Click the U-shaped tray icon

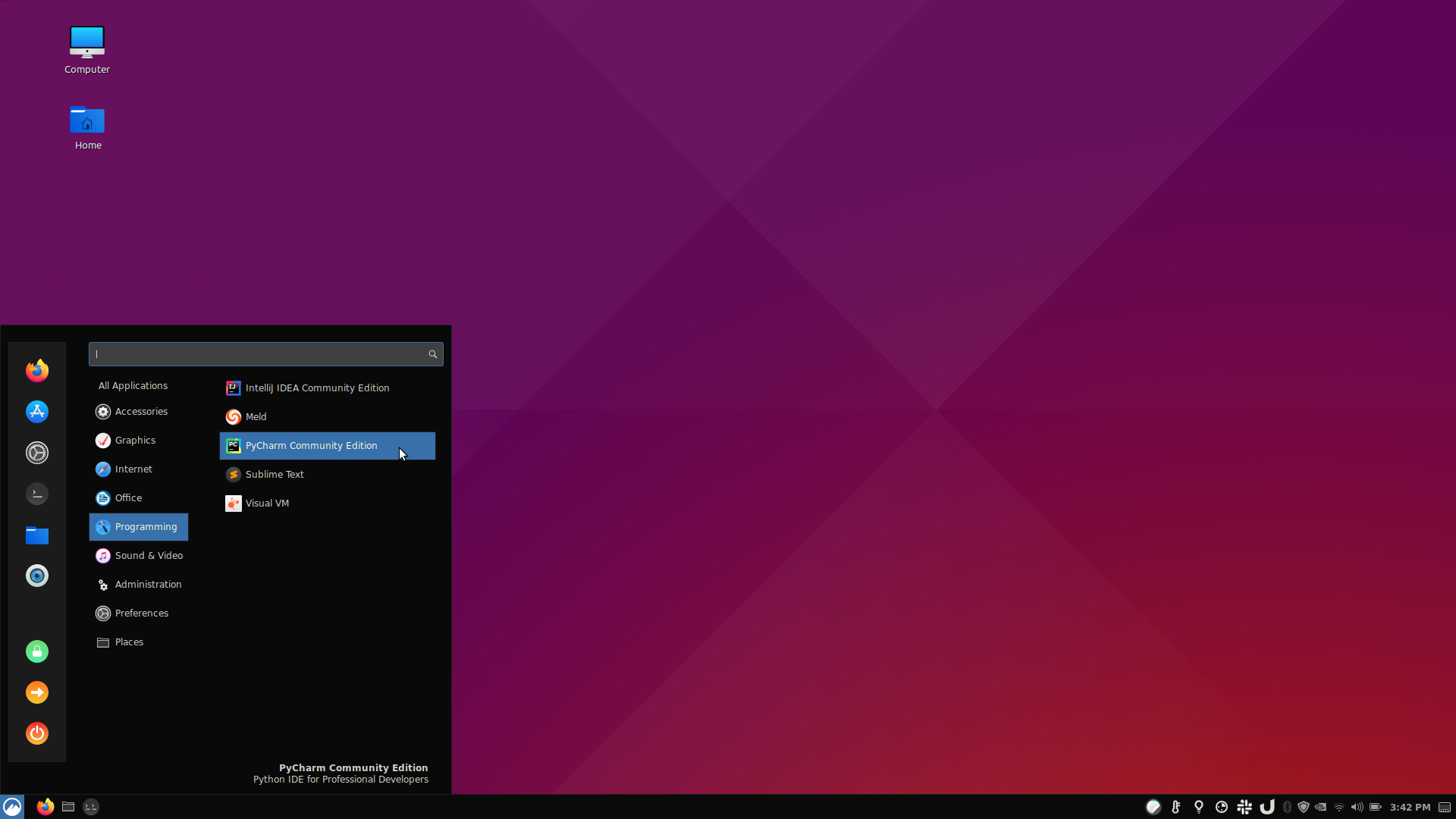coord(1267,807)
